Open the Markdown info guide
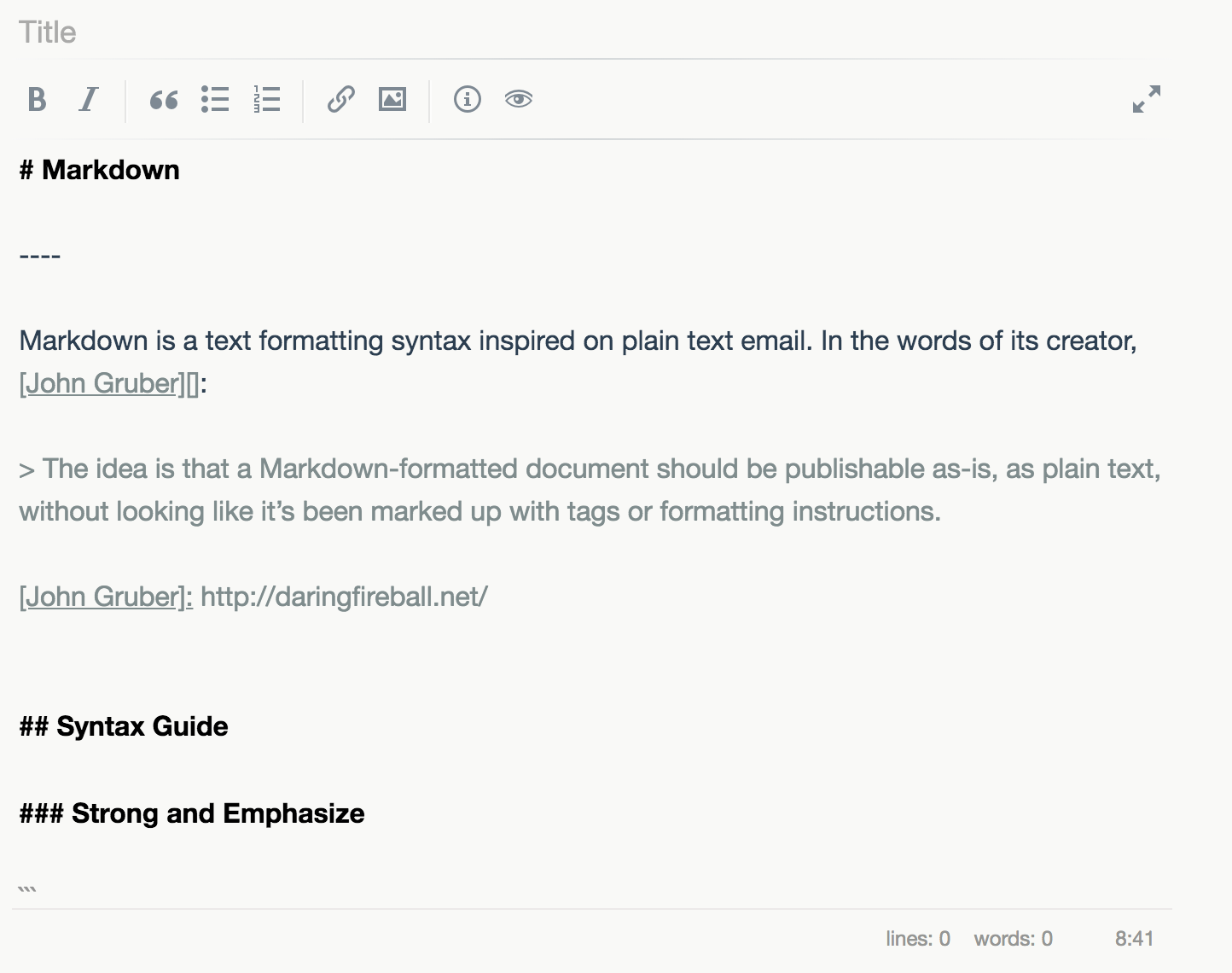This screenshot has height=973, width=1232. click(467, 100)
